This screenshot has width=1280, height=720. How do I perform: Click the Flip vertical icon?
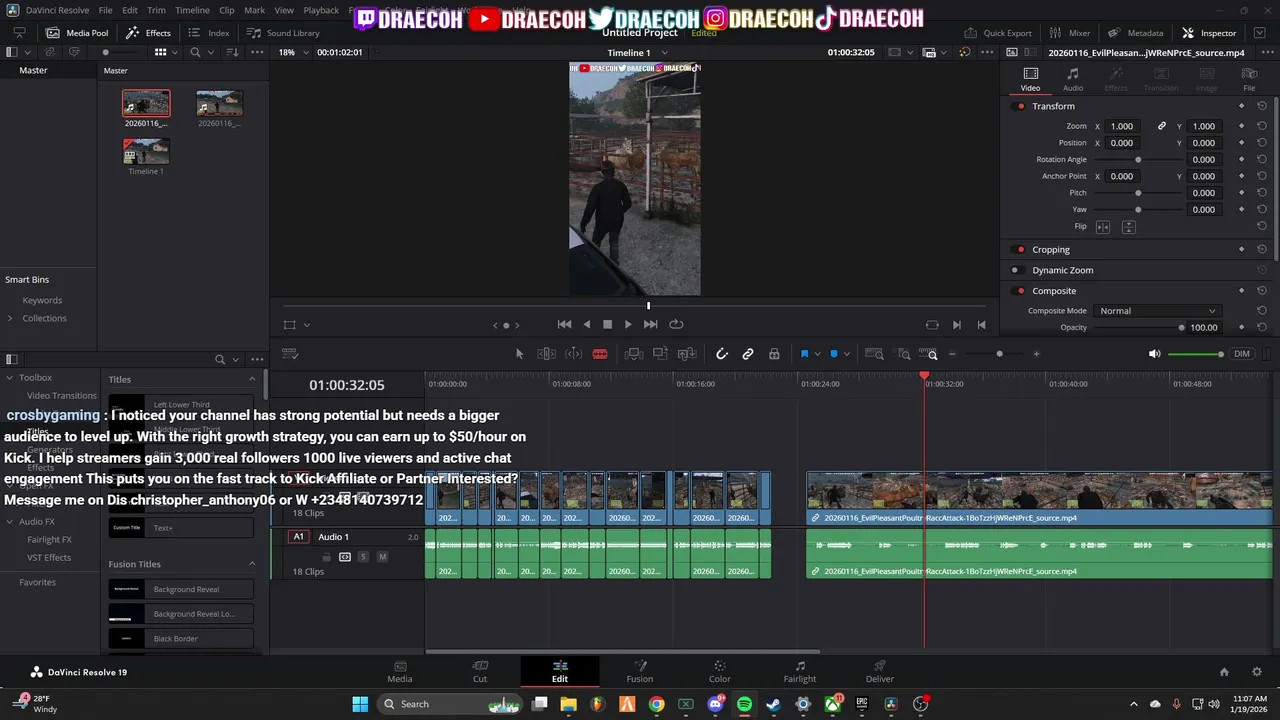pyautogui.click(x=1128, y=227)
